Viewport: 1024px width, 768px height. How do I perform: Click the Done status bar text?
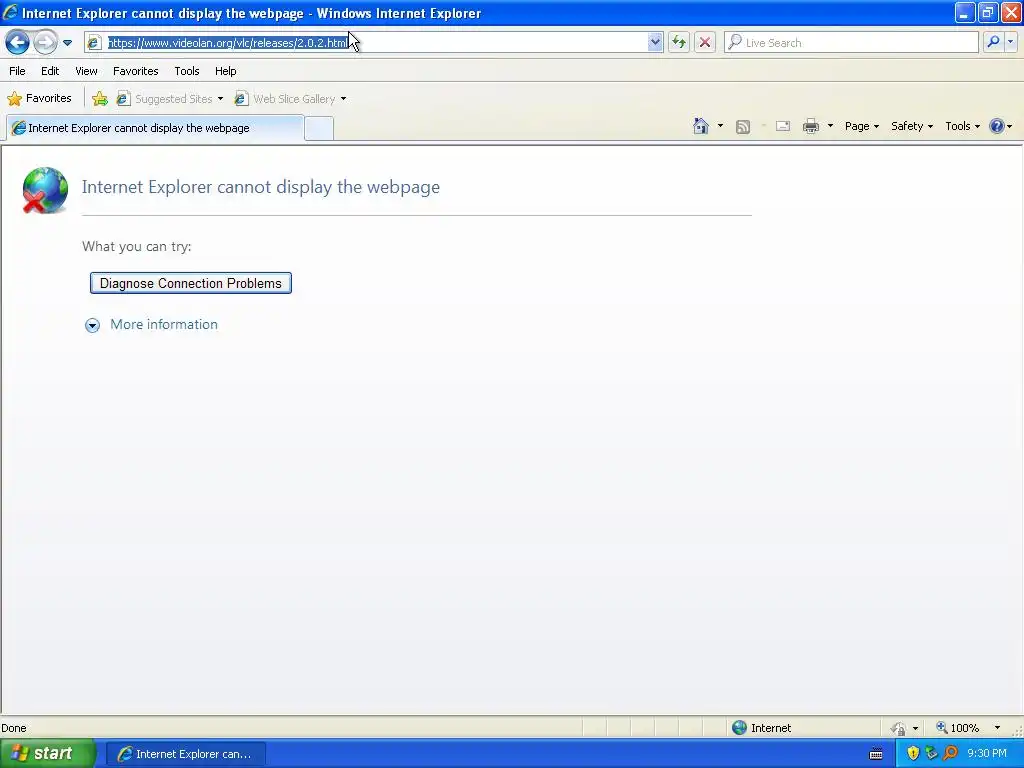(x=14, y=728)
